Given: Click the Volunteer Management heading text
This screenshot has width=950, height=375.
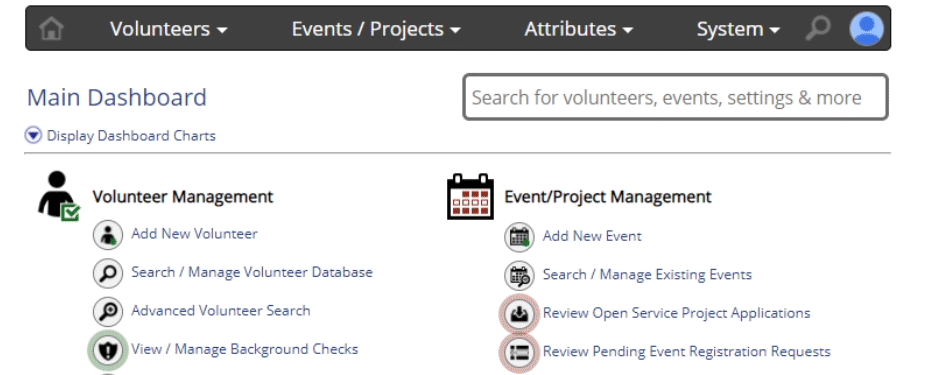Looking at the screenshot, I should (183, 197).
